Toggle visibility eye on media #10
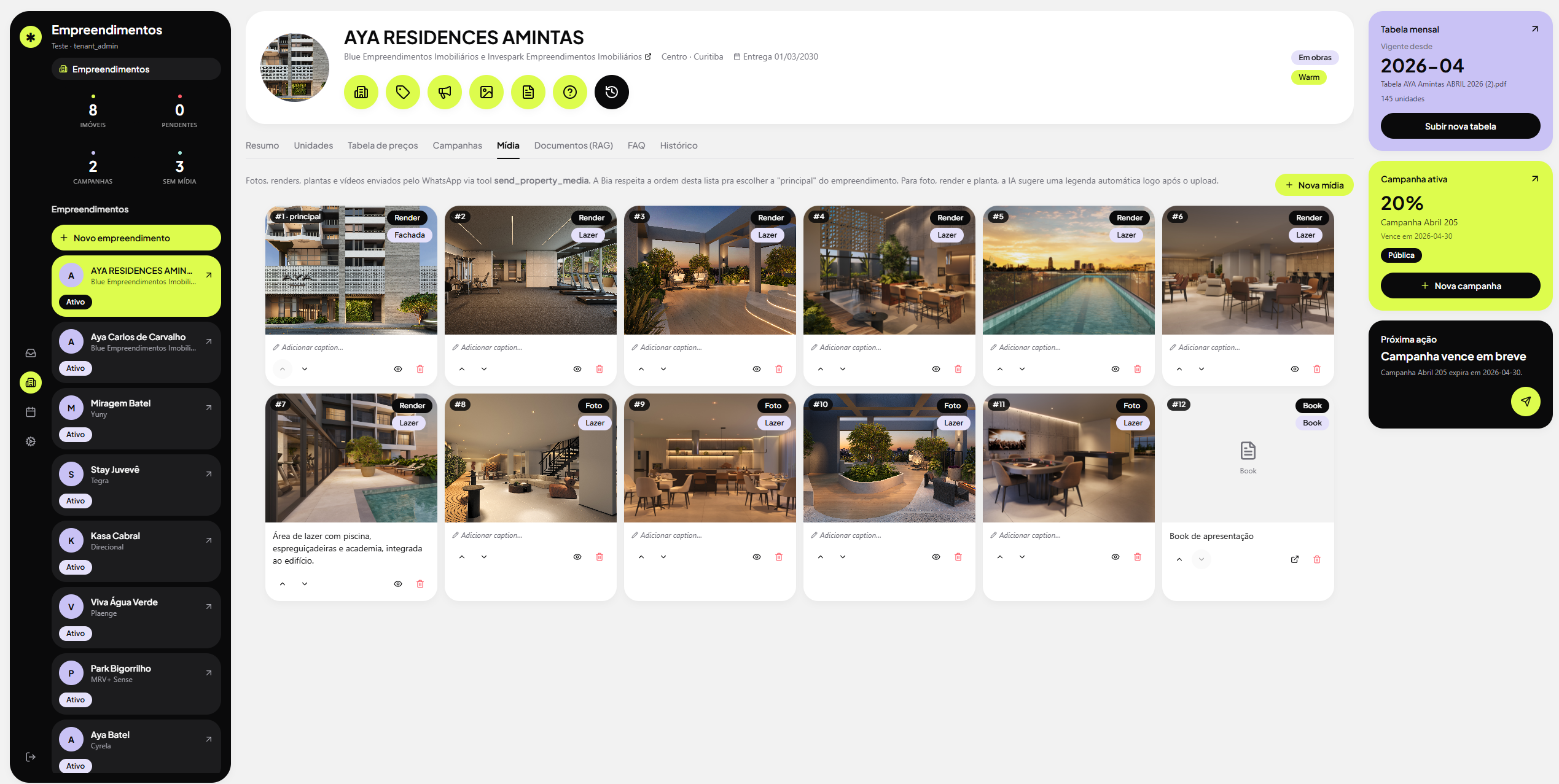This screenshot has height=784, width=1559. pyautogui.click(x=936, y=557)
